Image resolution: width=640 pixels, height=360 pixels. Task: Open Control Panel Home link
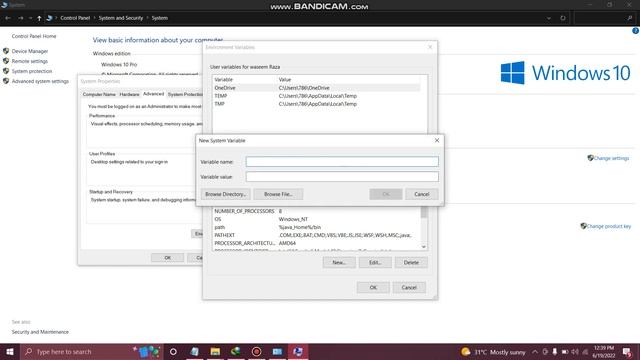[x=34, y=36]
